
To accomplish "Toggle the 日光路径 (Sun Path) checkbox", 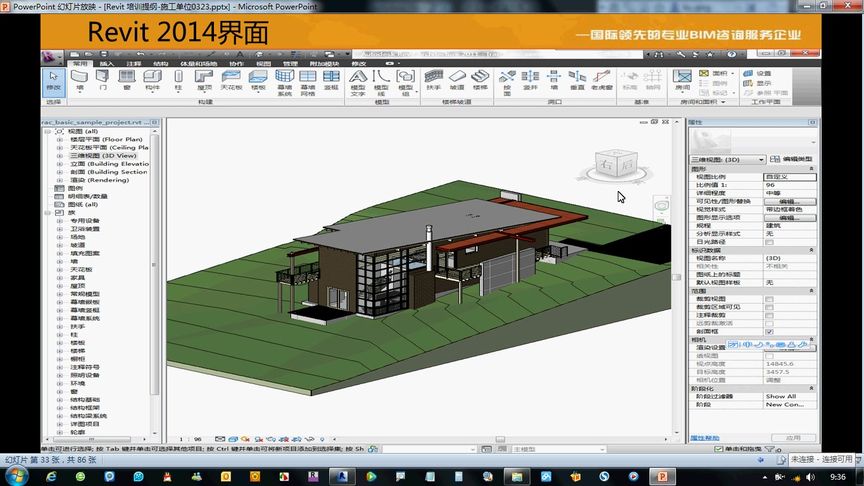I will (x=769, y=242).
